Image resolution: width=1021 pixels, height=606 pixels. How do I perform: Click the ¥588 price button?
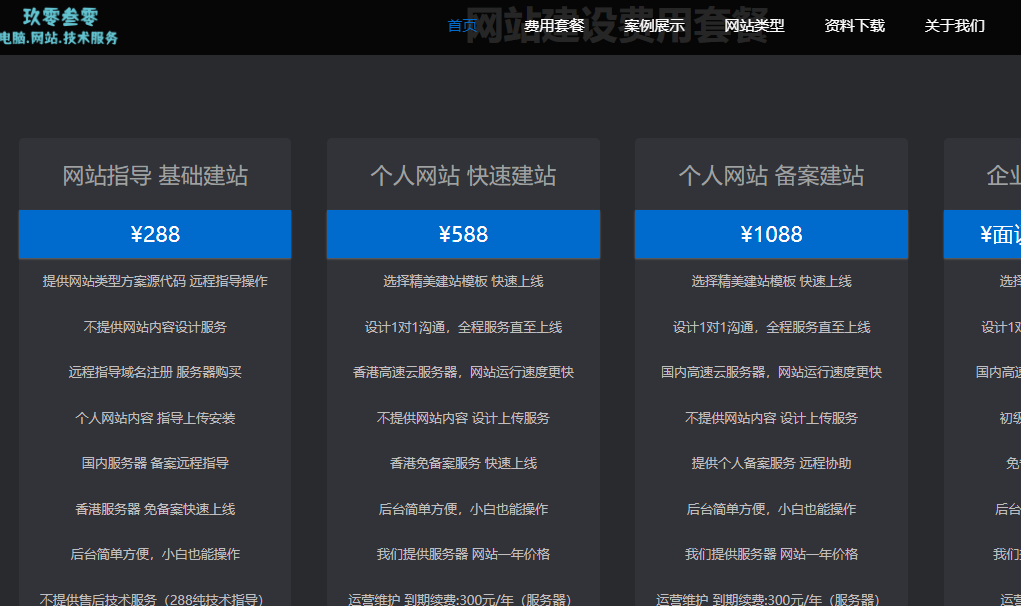point(463,234)
